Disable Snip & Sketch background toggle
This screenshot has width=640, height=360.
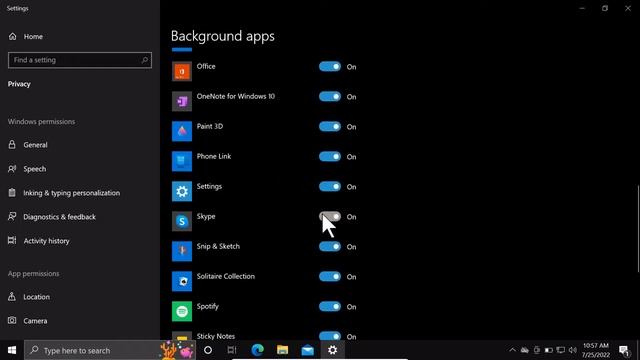pyautogui.click(x=330, y=247)
